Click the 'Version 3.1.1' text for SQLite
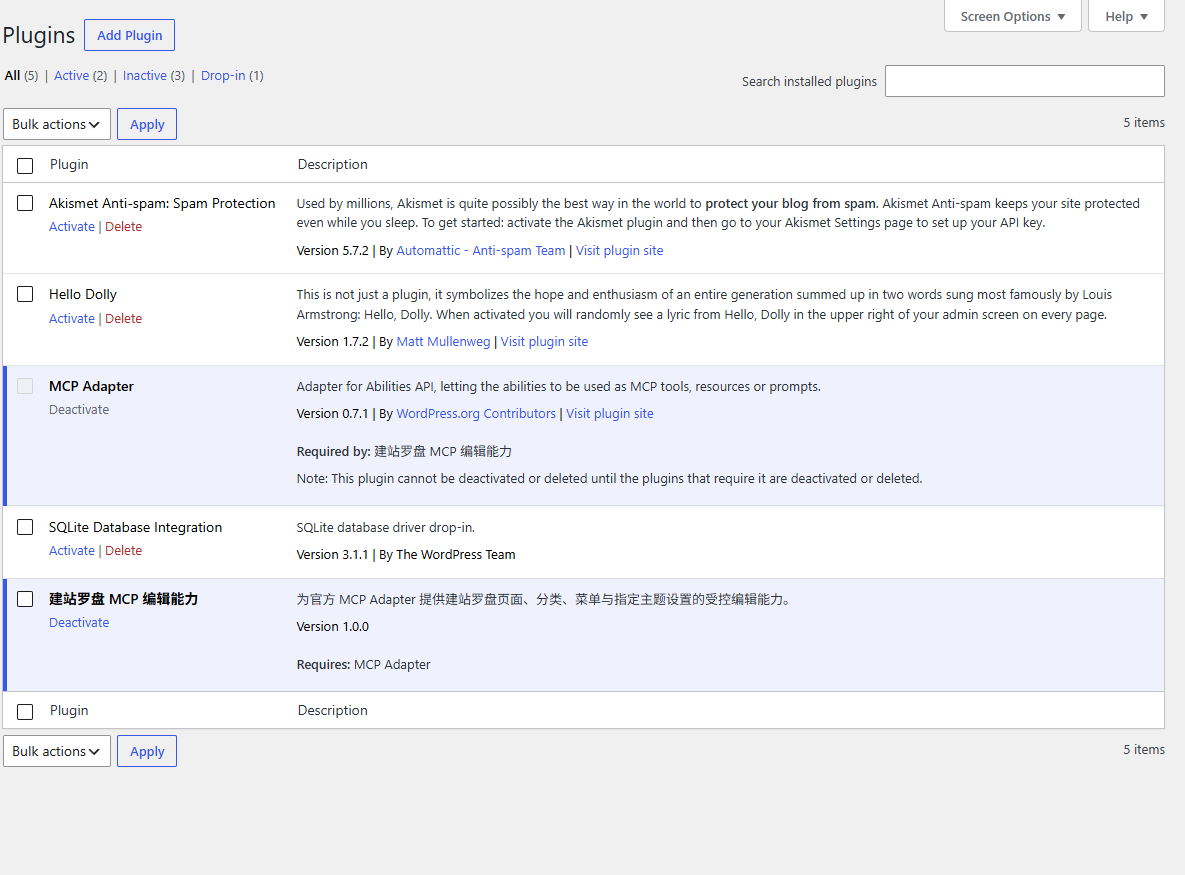This screenshot has width=1185, height=875. click(x=332, y=555)
